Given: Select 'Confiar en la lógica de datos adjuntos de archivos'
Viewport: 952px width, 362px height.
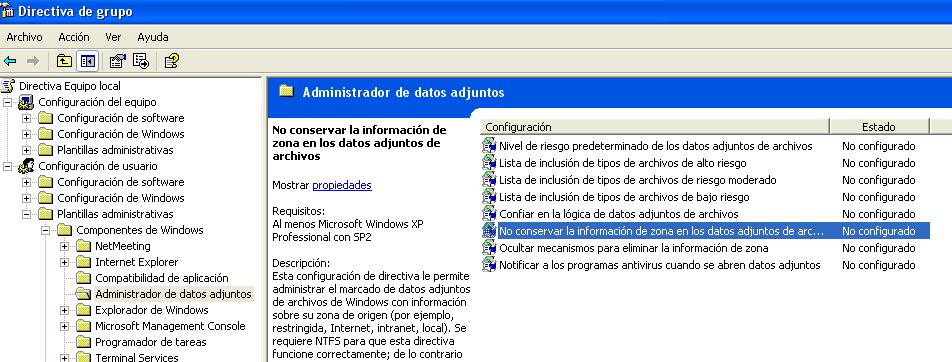Looking at the screenshot, I should click(619, 214).
